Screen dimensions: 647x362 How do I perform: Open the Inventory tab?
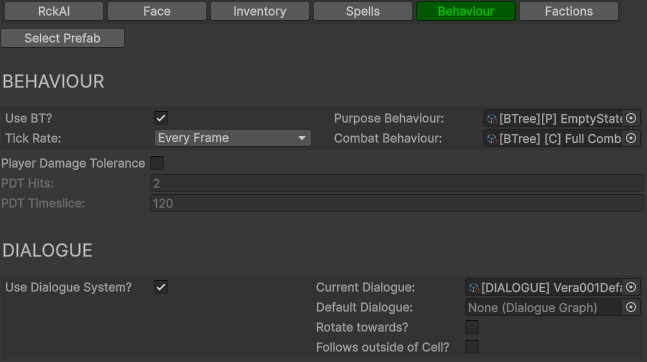coord(260,11)
